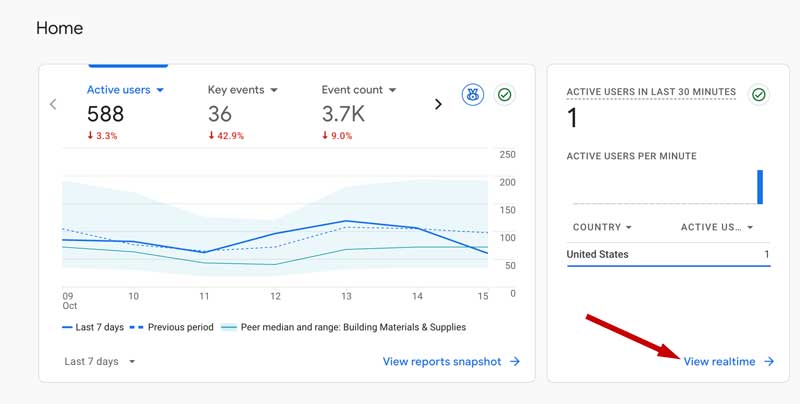The height and width of the screenshot is (404, 800).
Task: Click the Home page title
Action: 59,28
